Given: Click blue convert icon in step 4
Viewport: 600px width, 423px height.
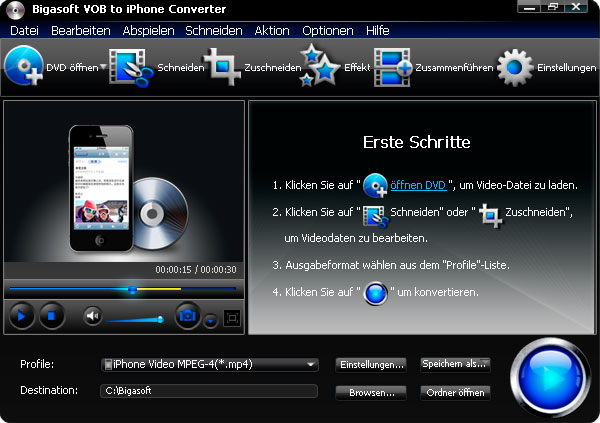Looking at the screenshot, I should point(376,294).
